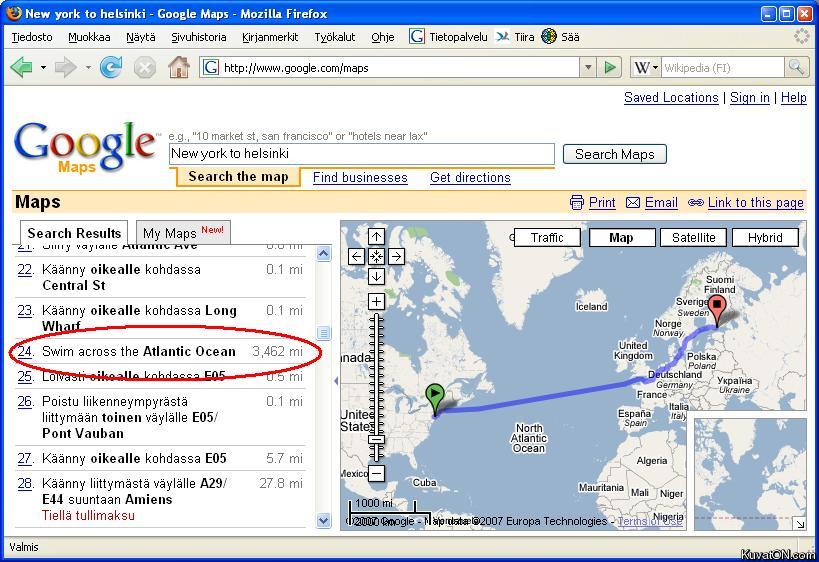Click the center return-to-last-result map button
This screenshot has width=819, height=562.
click(376, 256)
